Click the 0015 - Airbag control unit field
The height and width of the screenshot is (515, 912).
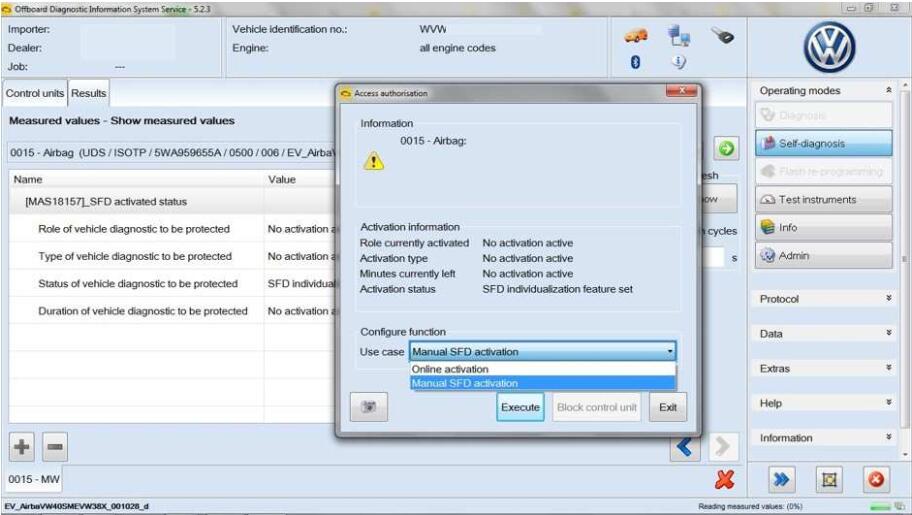pyautogui.click(x=172, y=152)
